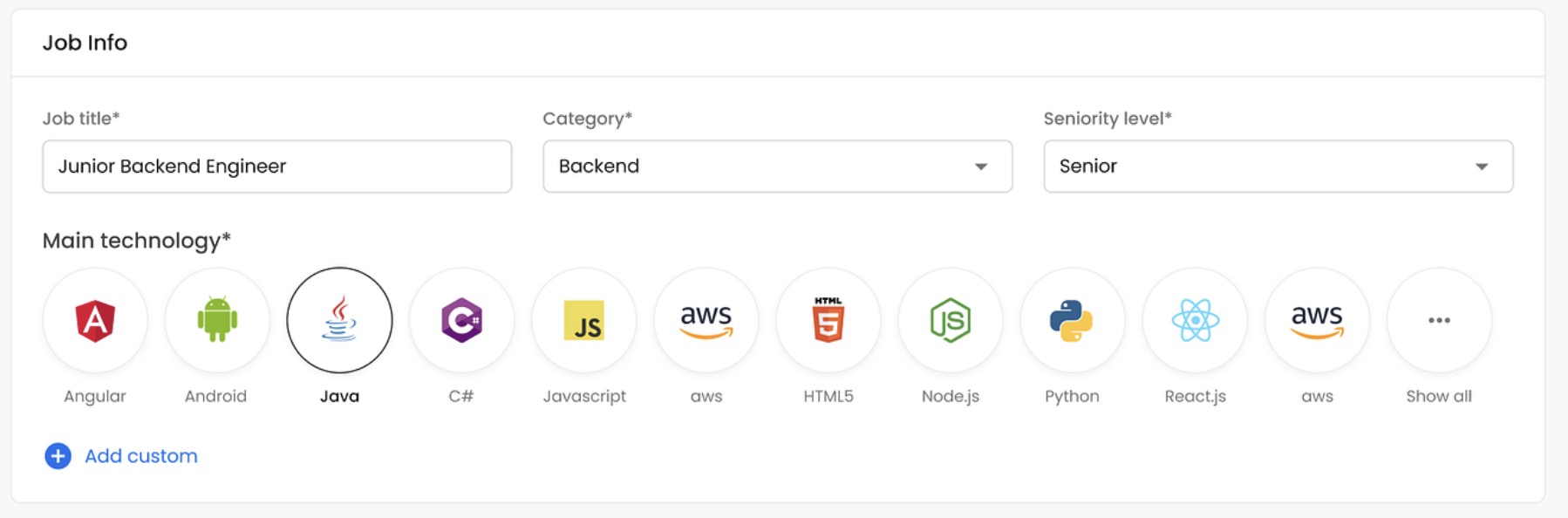Image resolution: width=1568 pixels, height=518 pixels.
Task: Select the Java coffee cup icon
Action: tap(339, 320)
